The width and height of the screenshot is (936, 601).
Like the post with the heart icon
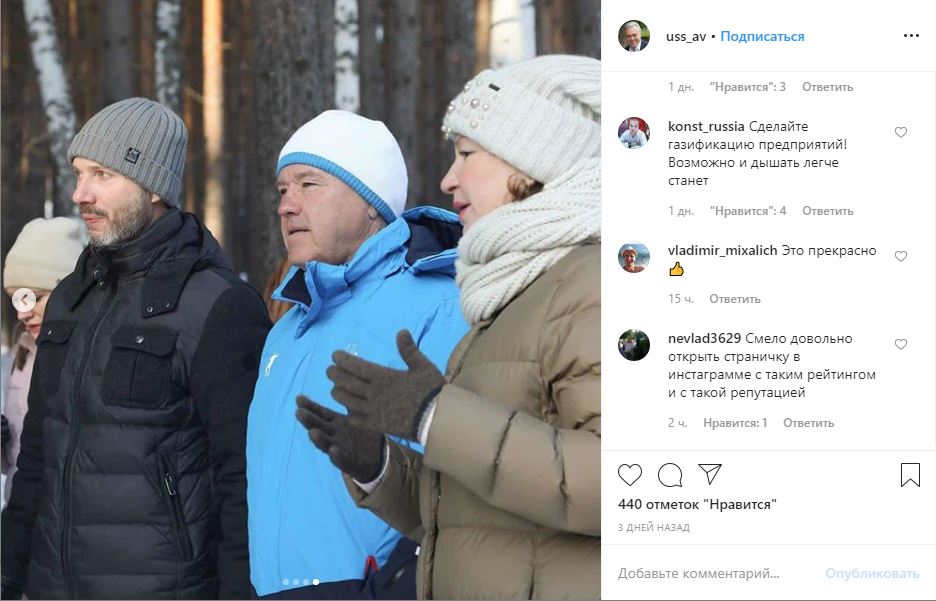coord(630,475)
